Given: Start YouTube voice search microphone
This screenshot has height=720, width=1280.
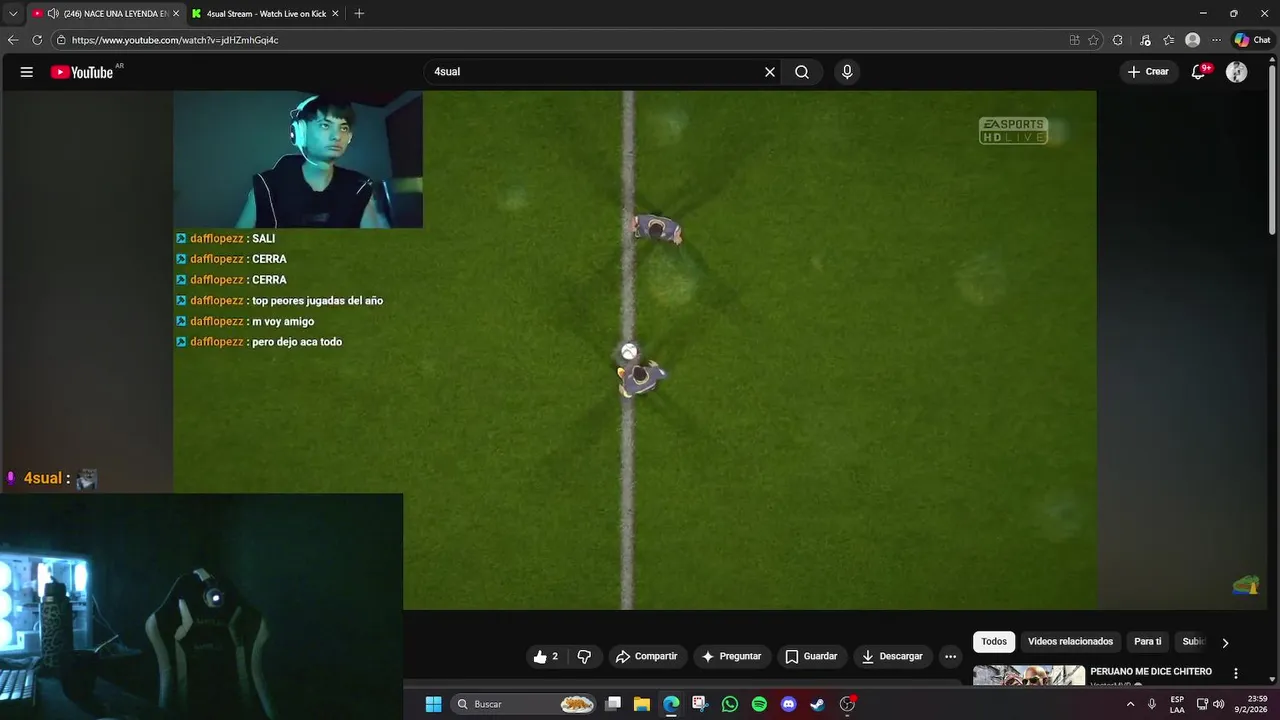Looking at the screenshot, I should (847, 72).
